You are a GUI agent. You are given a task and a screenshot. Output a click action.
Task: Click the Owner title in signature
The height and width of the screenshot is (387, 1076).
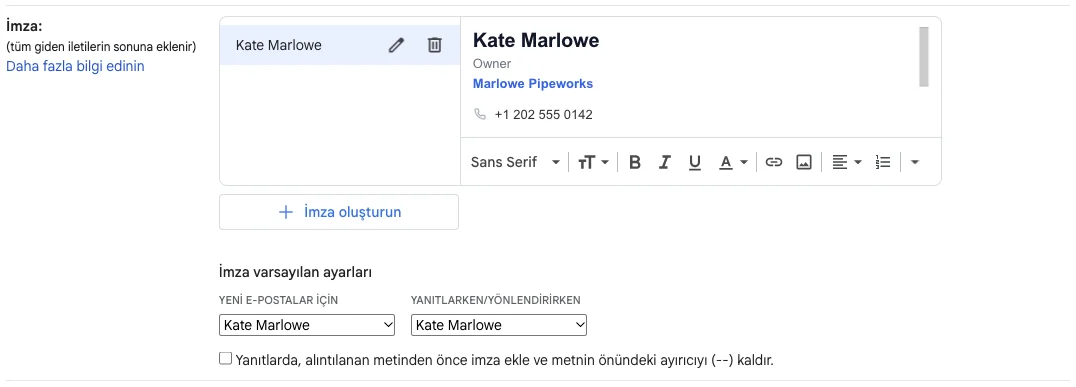492,64
